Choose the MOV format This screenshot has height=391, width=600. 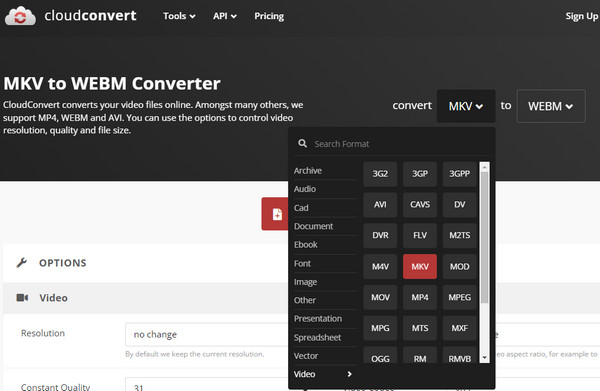(380, 297)
